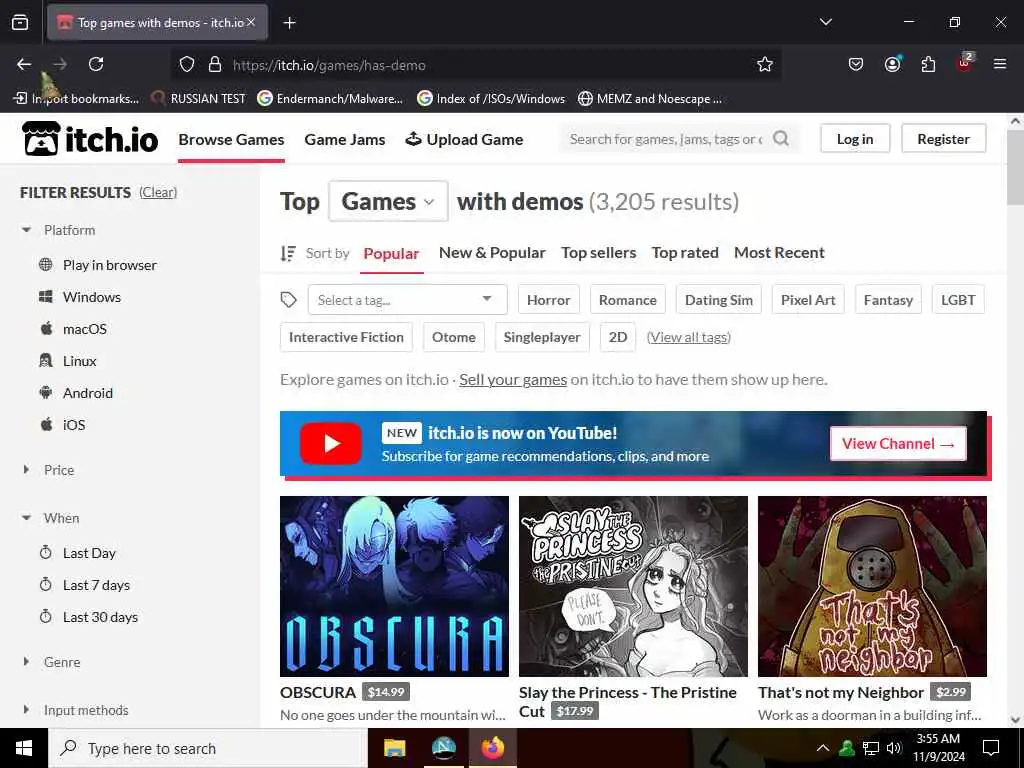Bookmark this page with the star icon
Screen dimensions: 1024x768
pyautogui.click(x=765, y=65)
